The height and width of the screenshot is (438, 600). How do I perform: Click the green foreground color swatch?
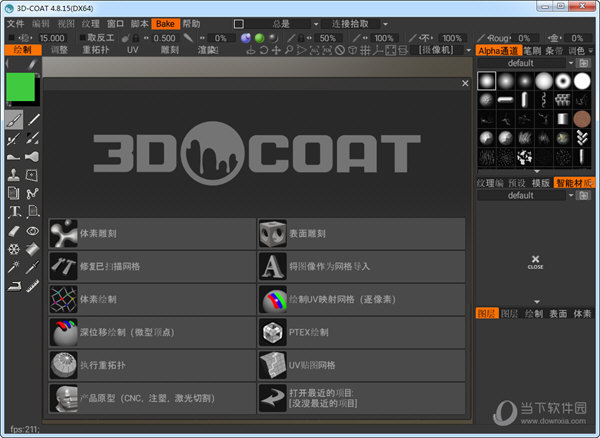tap(20, 87)
